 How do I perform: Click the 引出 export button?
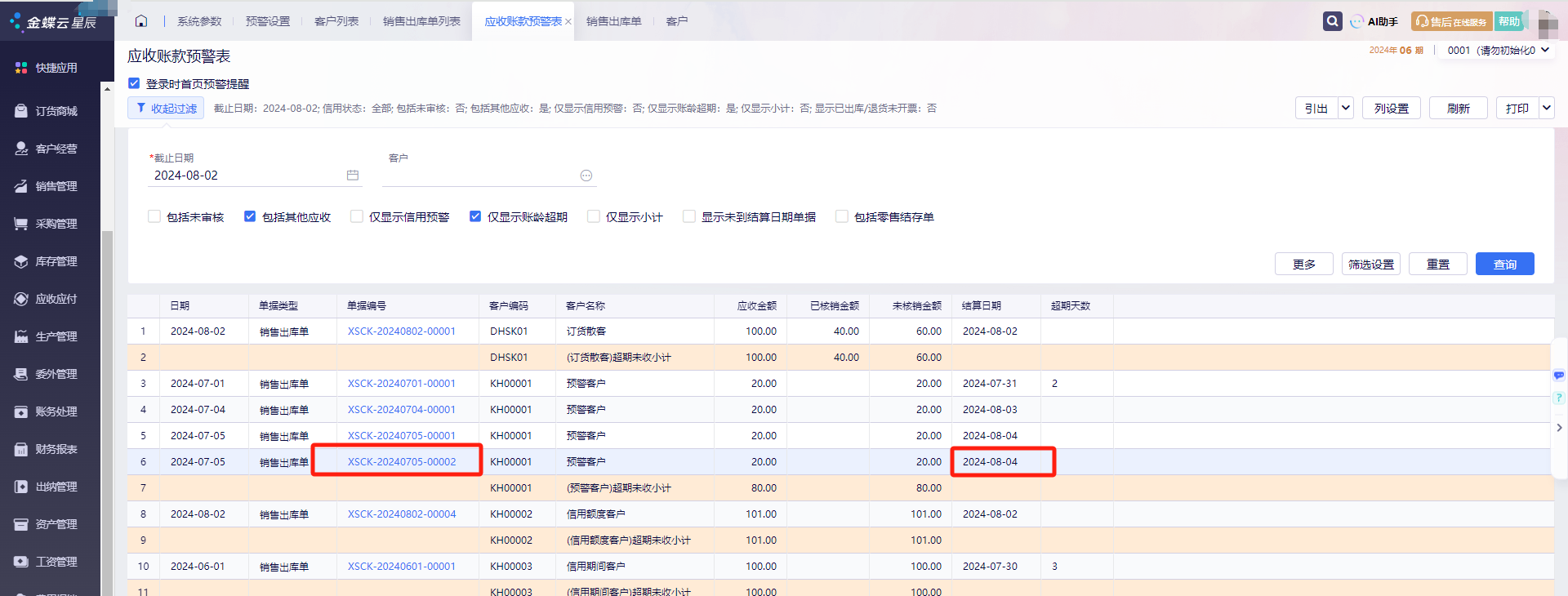tap(1316, 108)
